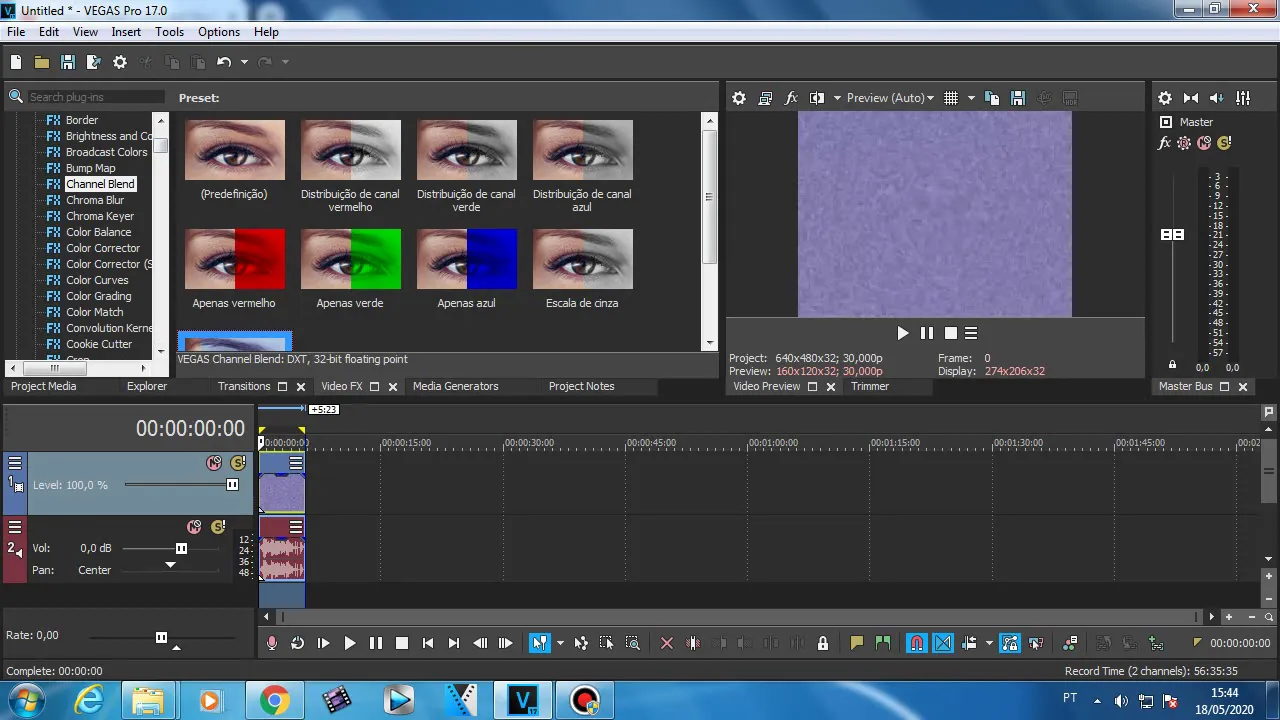Image resolution: width=1280 pixels, height=720 pixels.
Task: Switch to the Transitions tab
Action: 244,386
